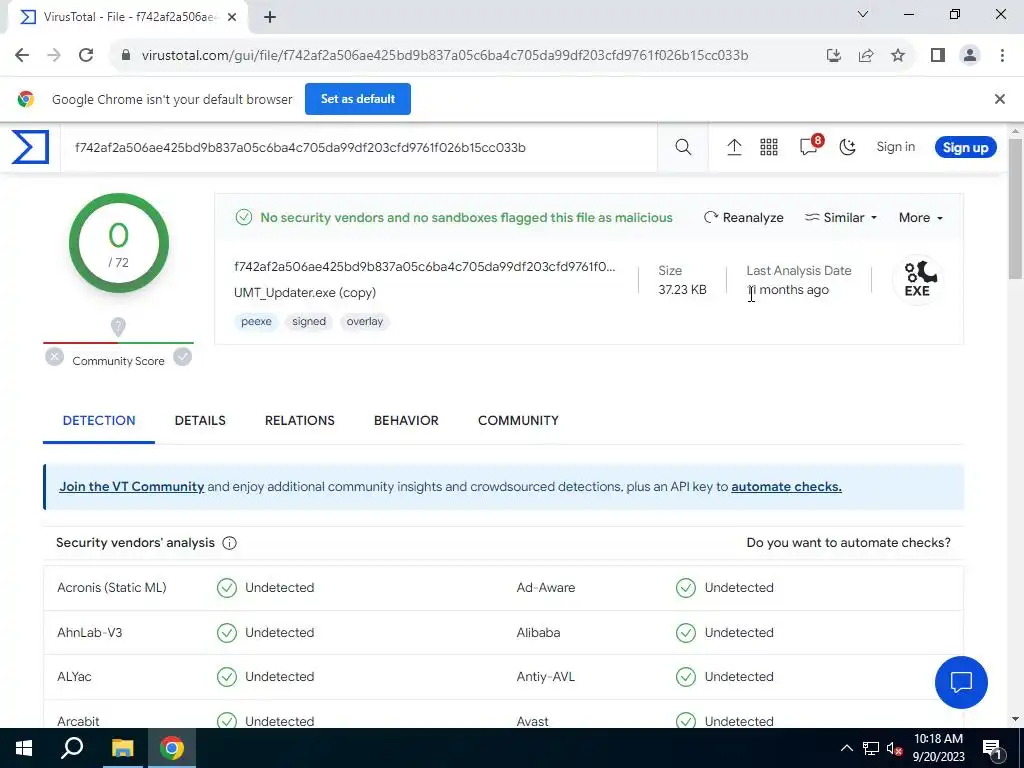1024x768 pixels.
Task: Click the Sign up button
Action: 965,147
